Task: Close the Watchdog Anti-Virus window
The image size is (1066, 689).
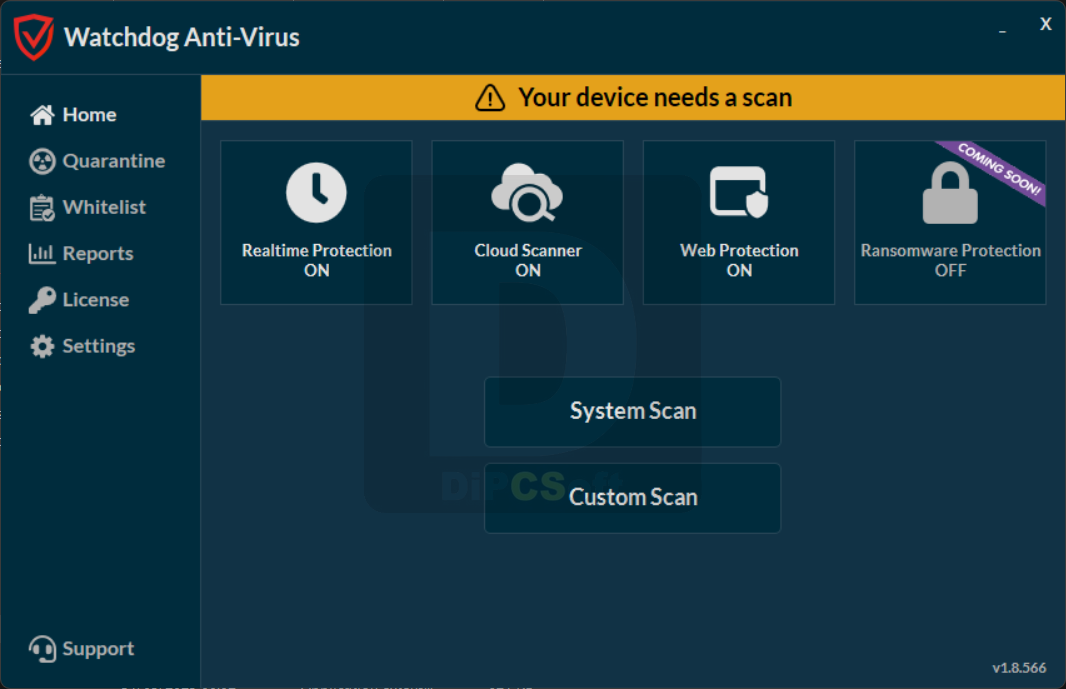Action: click(x=1046, y=24)
